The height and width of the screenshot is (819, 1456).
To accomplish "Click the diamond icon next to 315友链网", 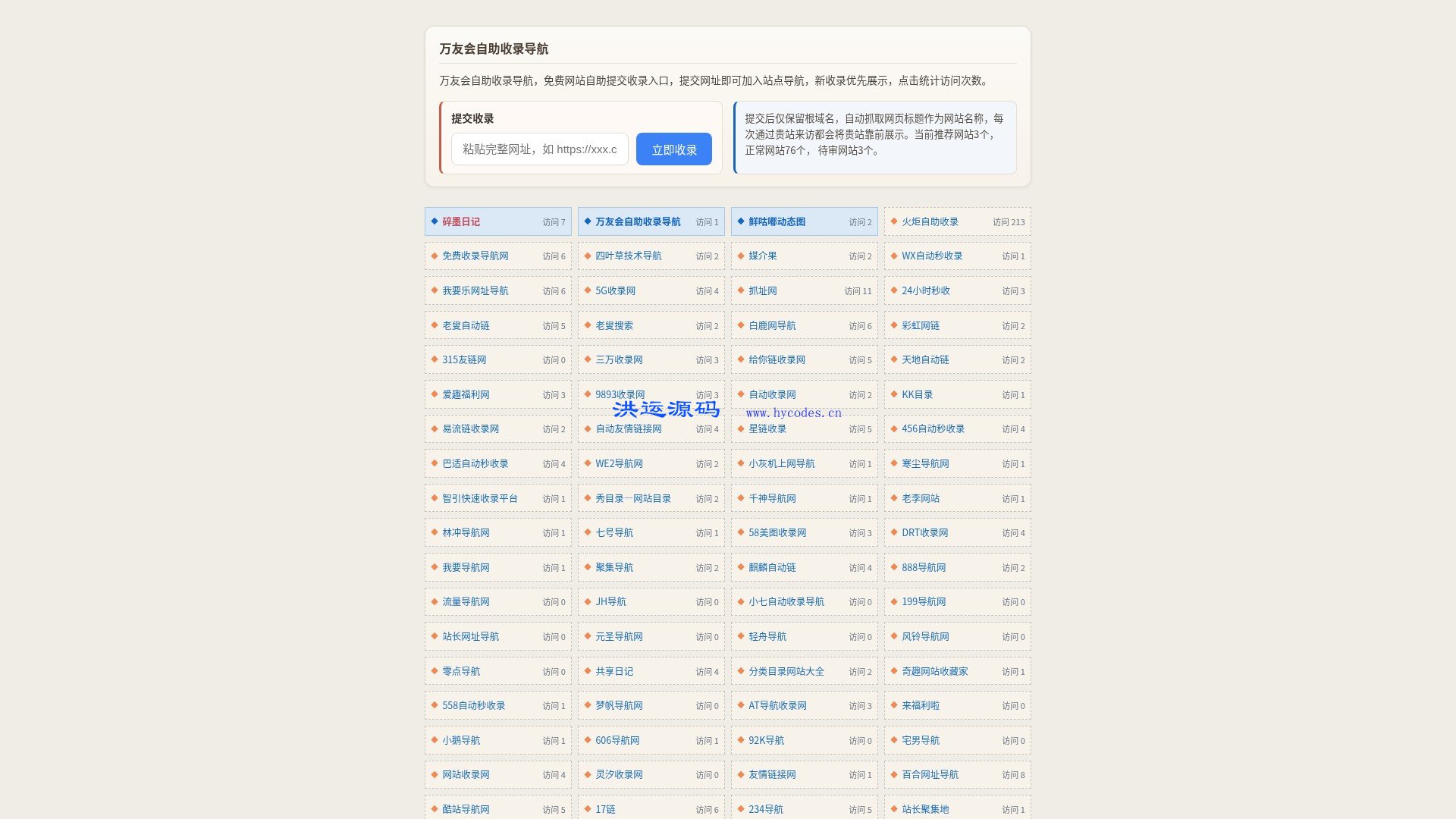I will coord(435,359).
